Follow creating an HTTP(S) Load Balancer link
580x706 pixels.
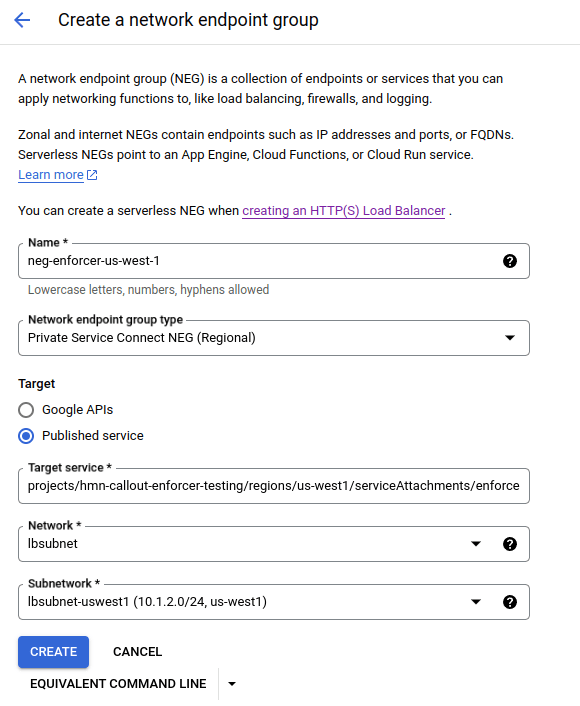point(344,211)
